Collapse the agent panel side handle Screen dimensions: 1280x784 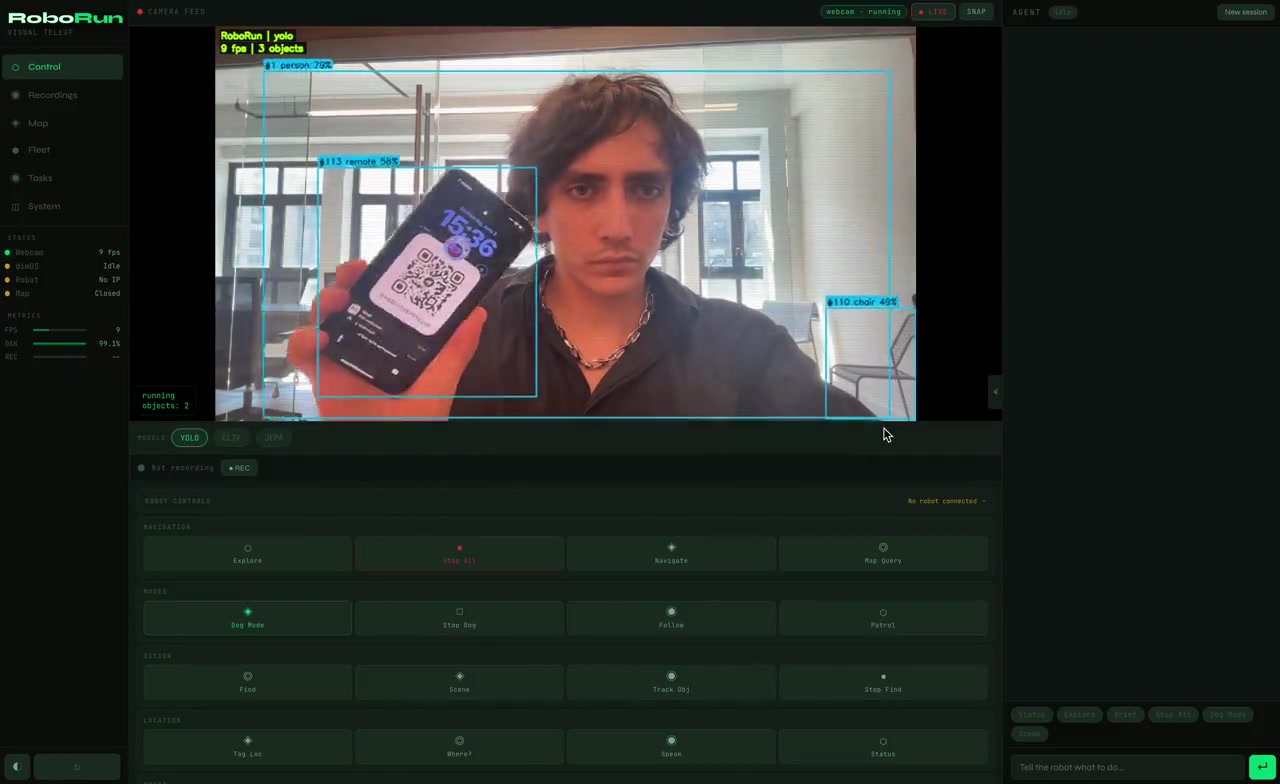pos(995,392)
